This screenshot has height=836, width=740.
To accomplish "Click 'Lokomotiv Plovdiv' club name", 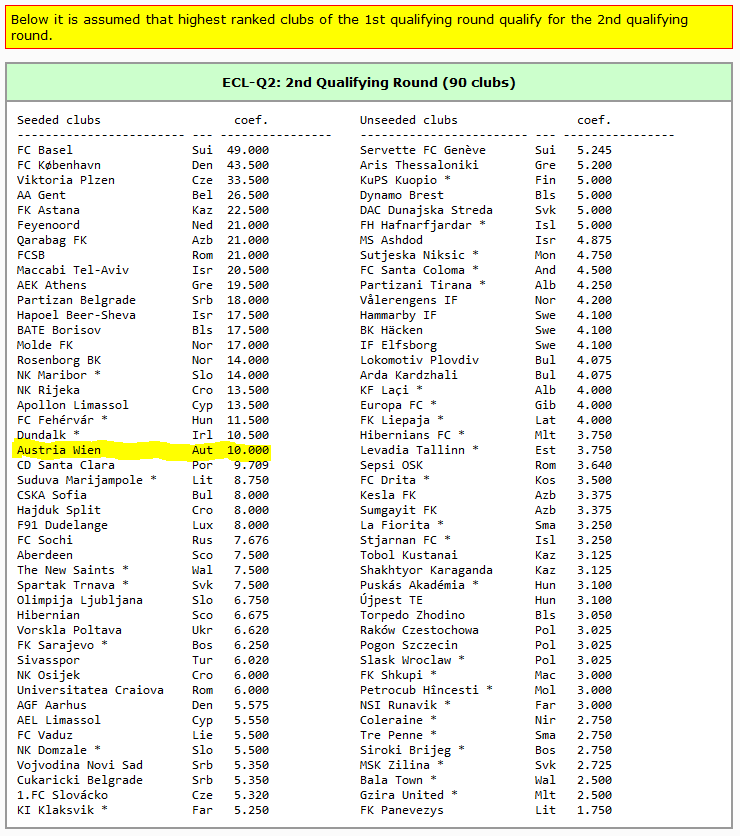I will tap(419, 360).
